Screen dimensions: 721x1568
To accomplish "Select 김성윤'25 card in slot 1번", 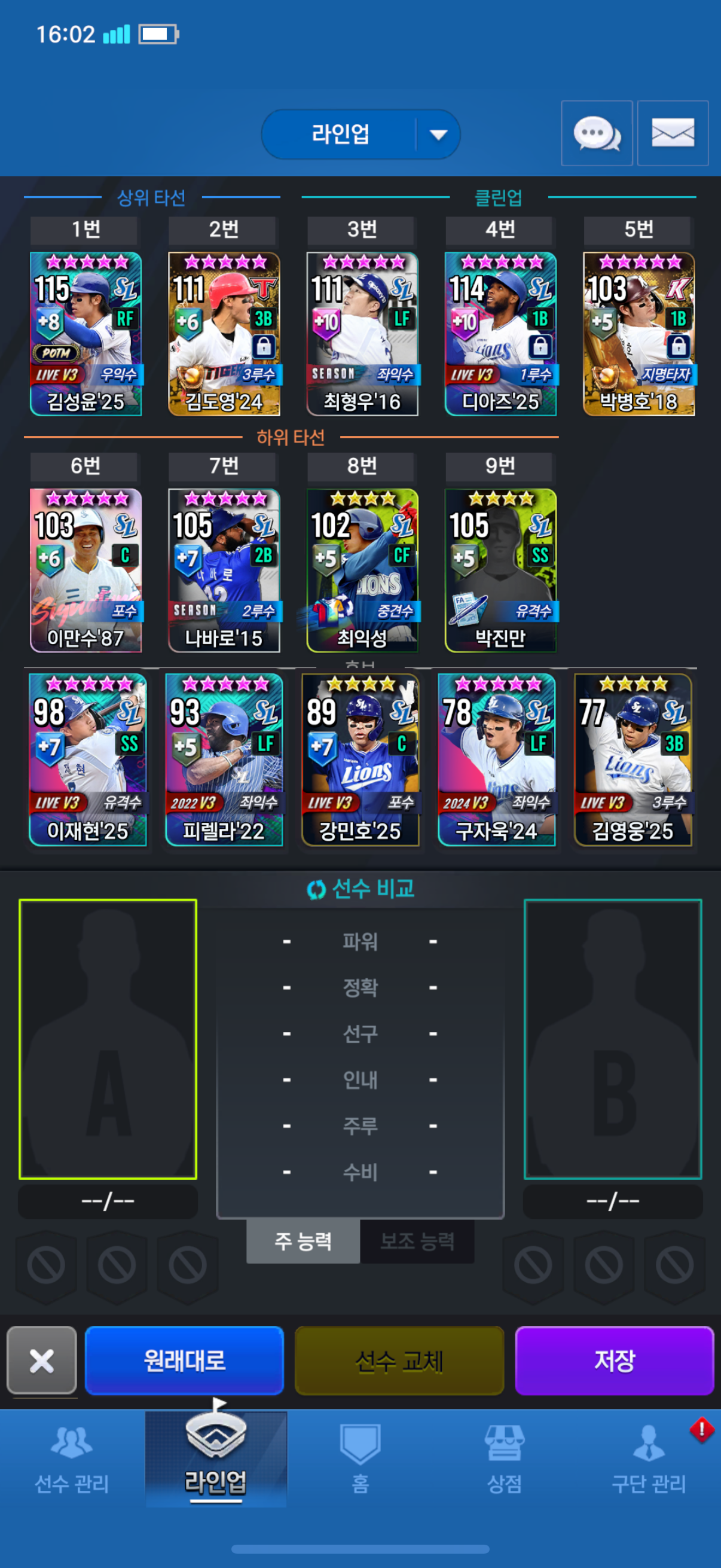I will point(85,334).
